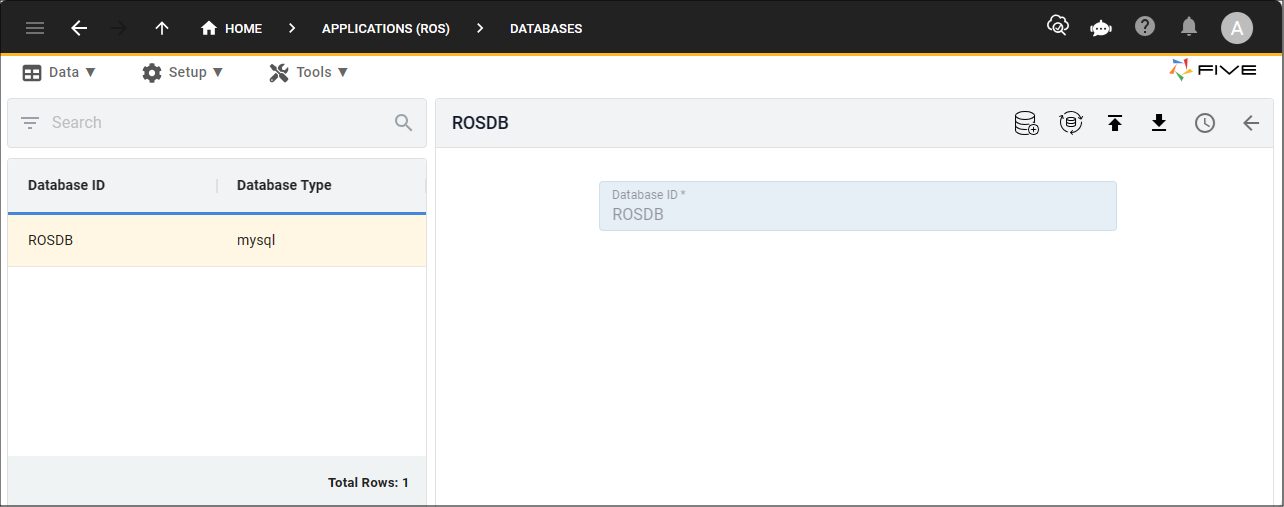Open the cloud inspect icon in the top bar
The width and height of the screenshot is (1284, 507).
[1058, 27]
